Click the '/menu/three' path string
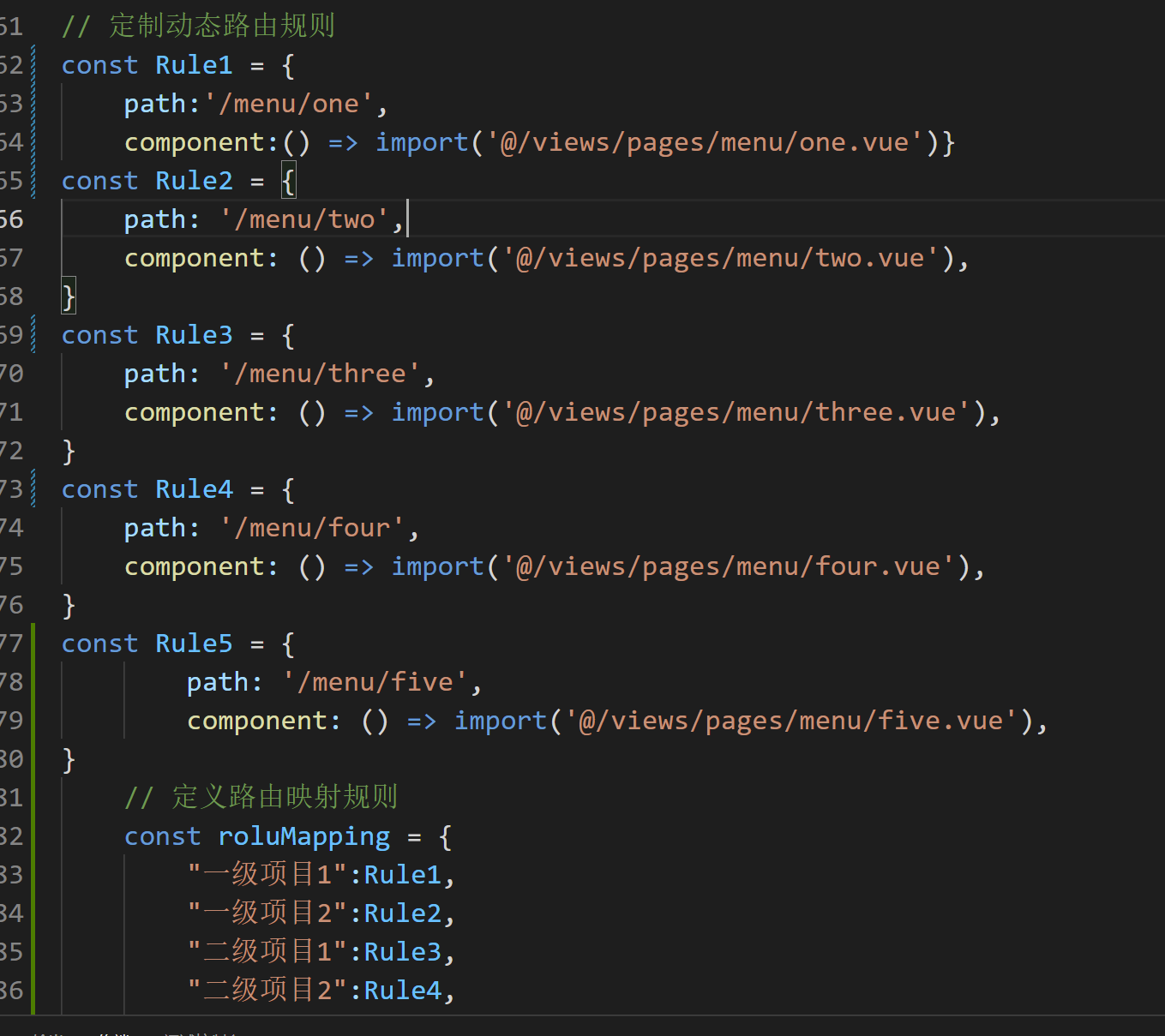 [x=320, y=374]
